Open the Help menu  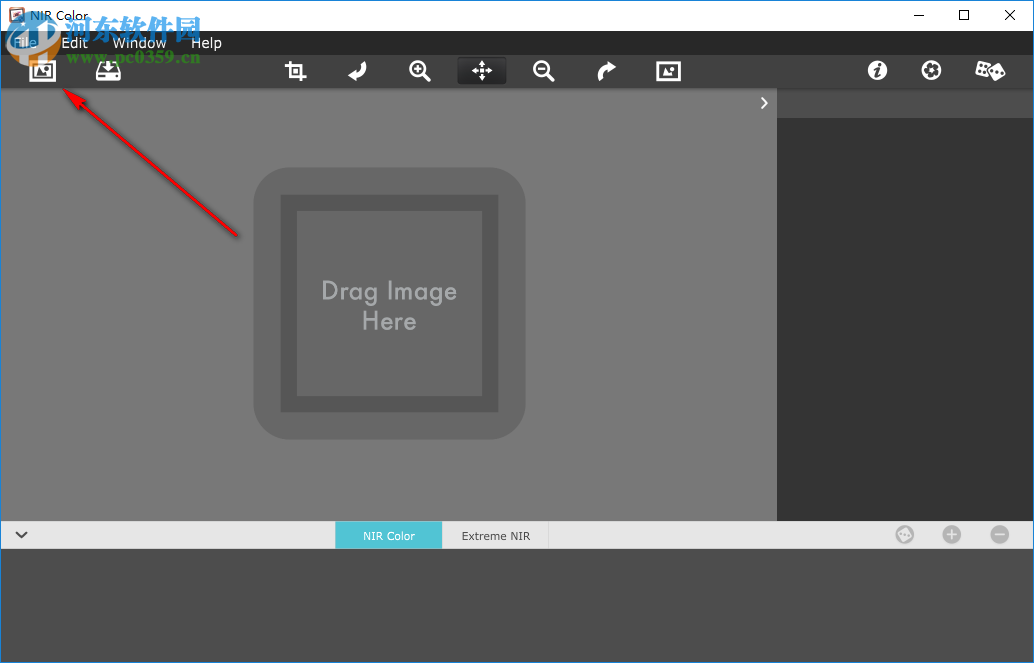(206, 43)
